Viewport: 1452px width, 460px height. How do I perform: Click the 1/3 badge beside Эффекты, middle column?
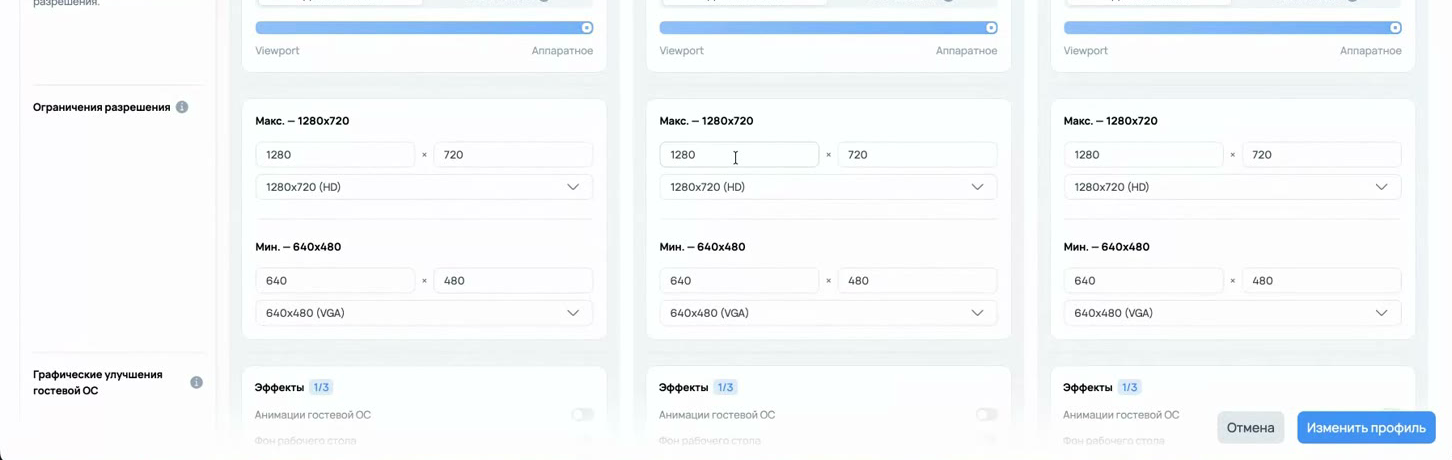(725, 387)
